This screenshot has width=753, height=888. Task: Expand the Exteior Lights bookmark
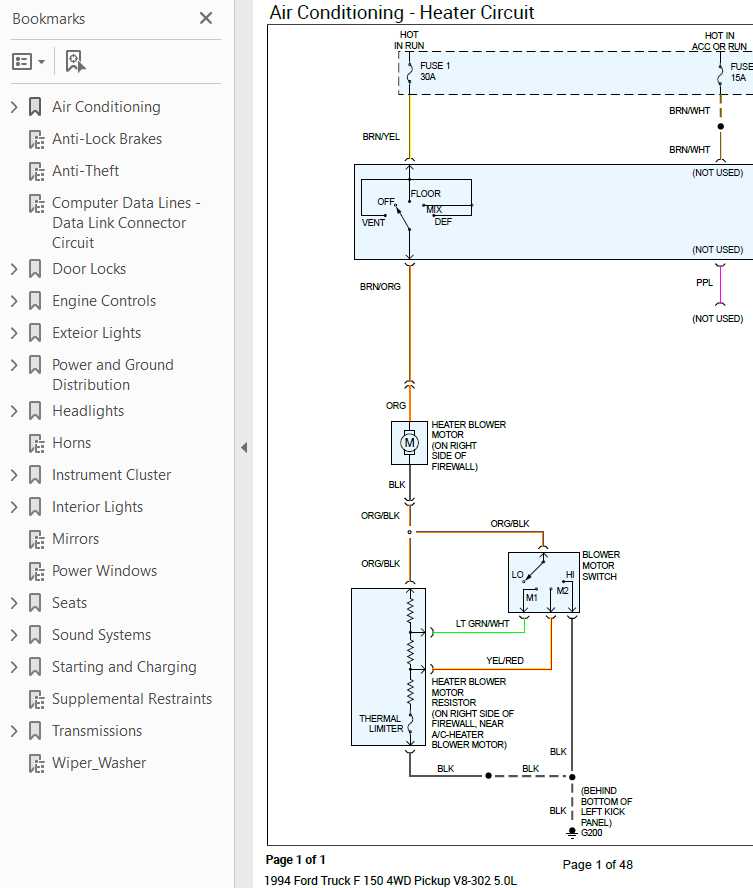[x=14, y=332]
